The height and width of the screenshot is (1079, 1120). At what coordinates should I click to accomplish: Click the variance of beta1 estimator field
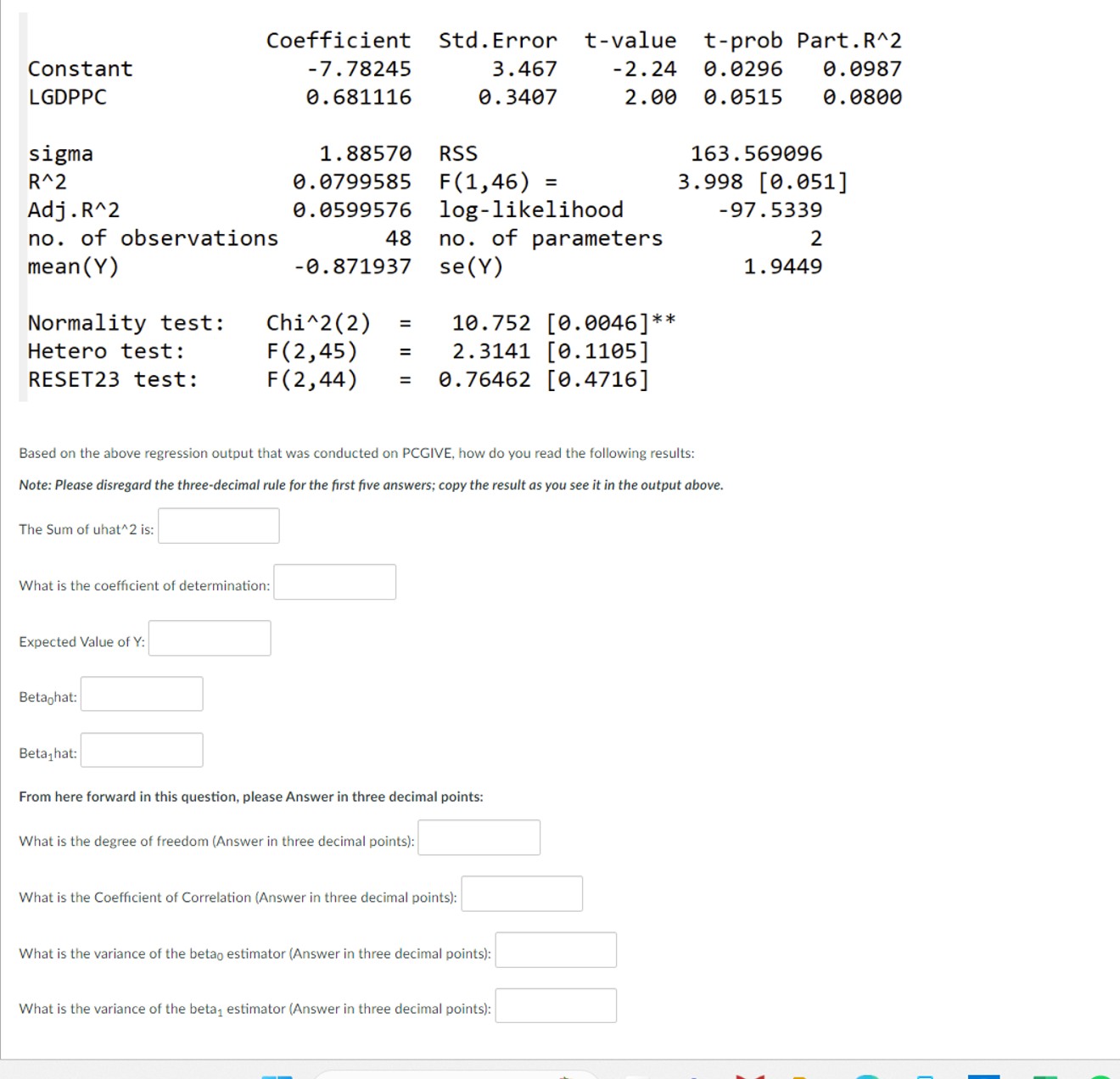coord(556,1005)
